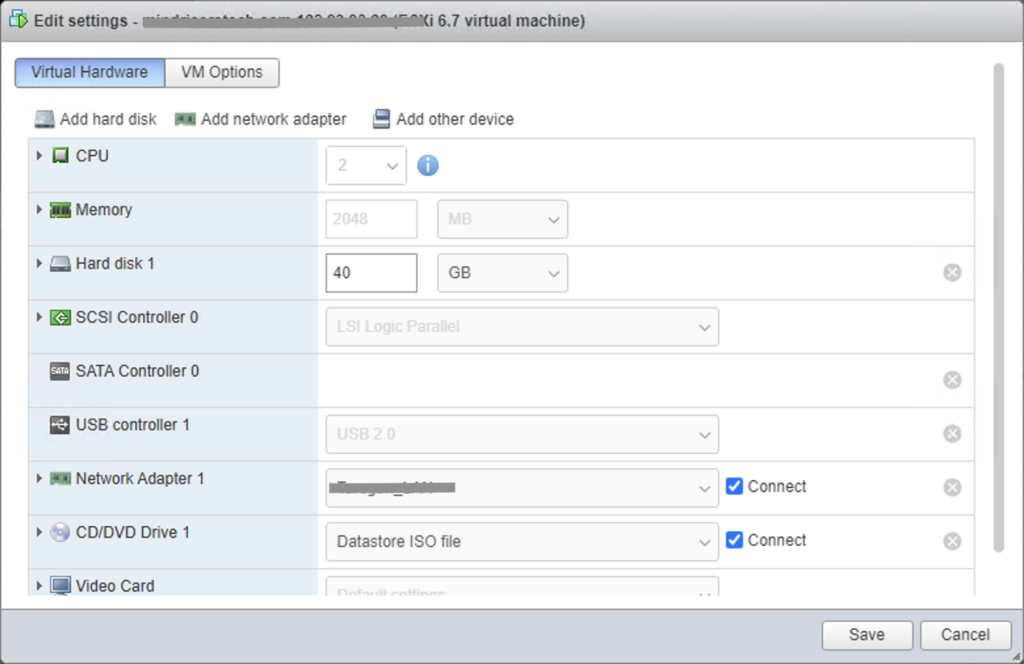Switch to the VM Options tab

coord(221,72)
